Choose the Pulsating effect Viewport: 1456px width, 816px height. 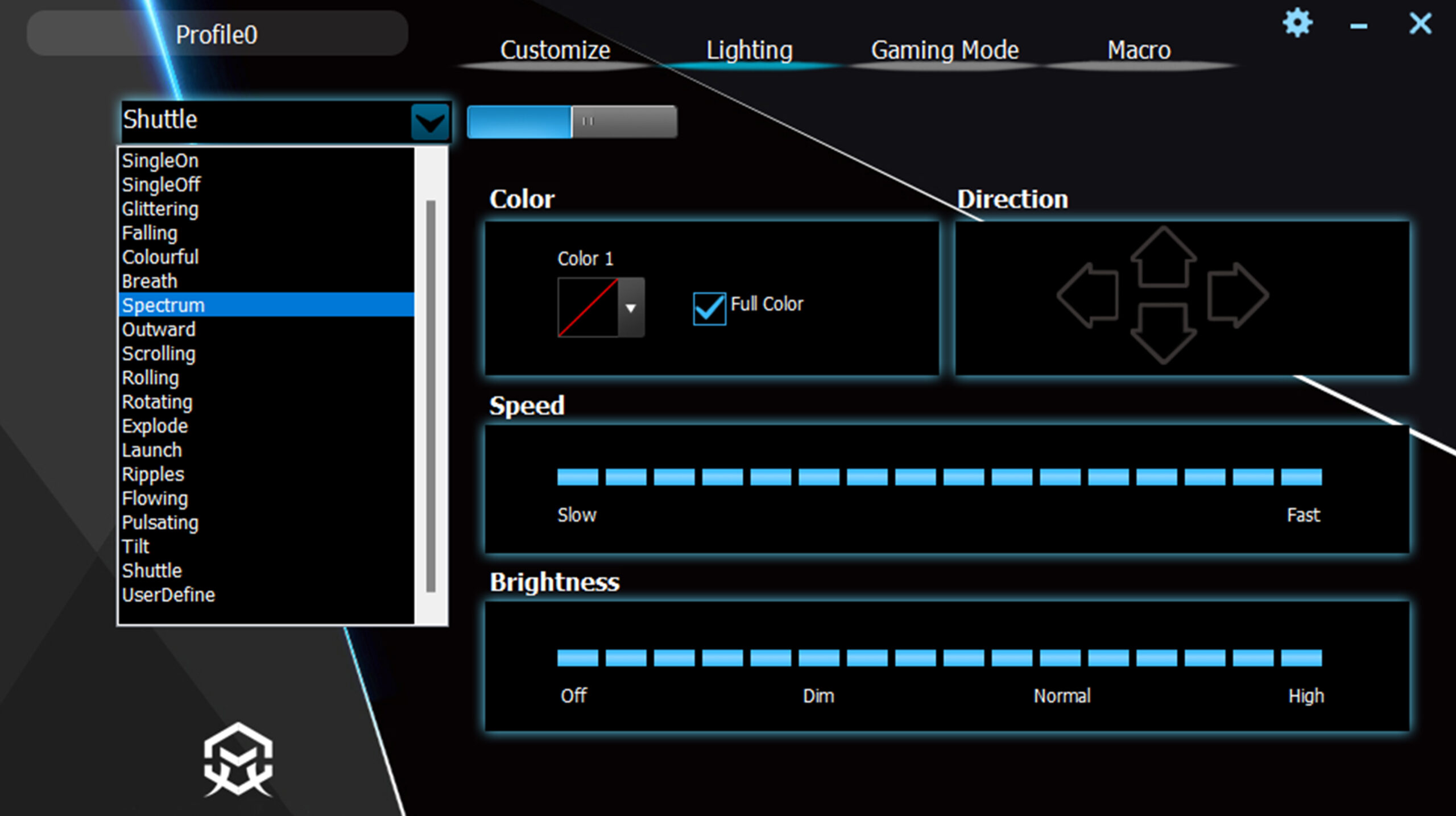point(266,522)
